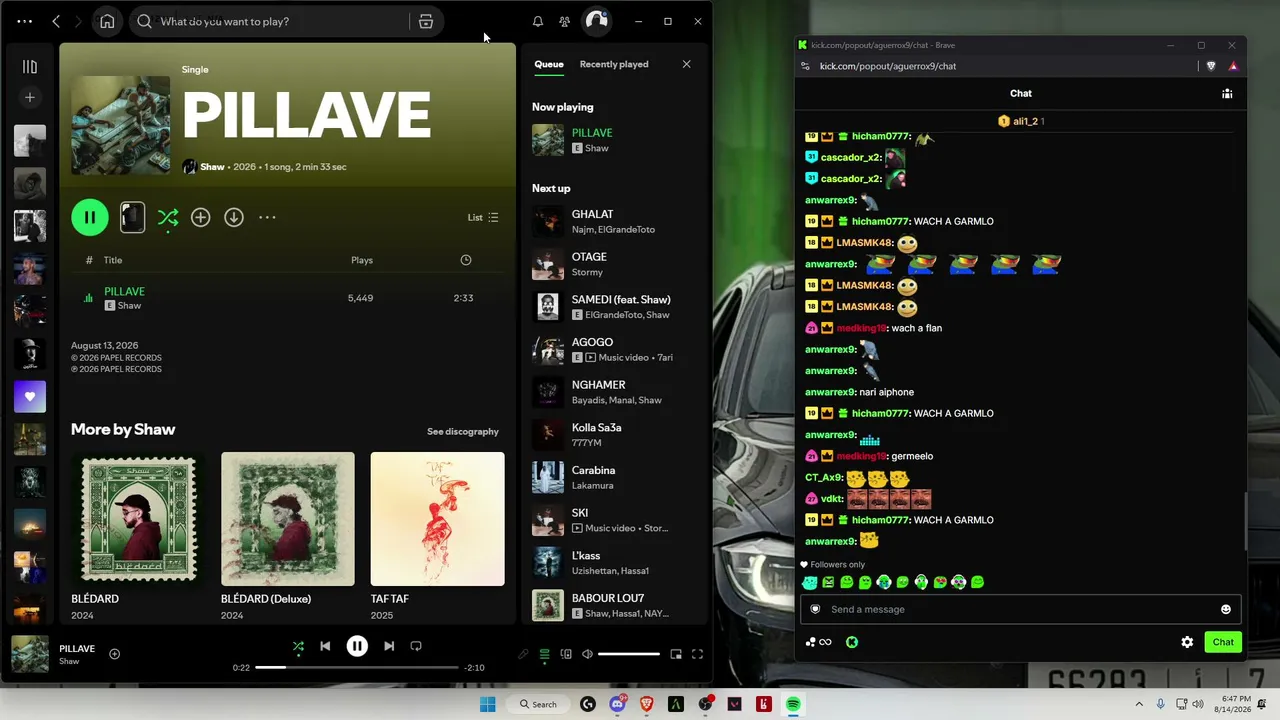Click the Kick points infinity icon
The height and width of the screenshot is (720, 1280).
coord(819,642)
